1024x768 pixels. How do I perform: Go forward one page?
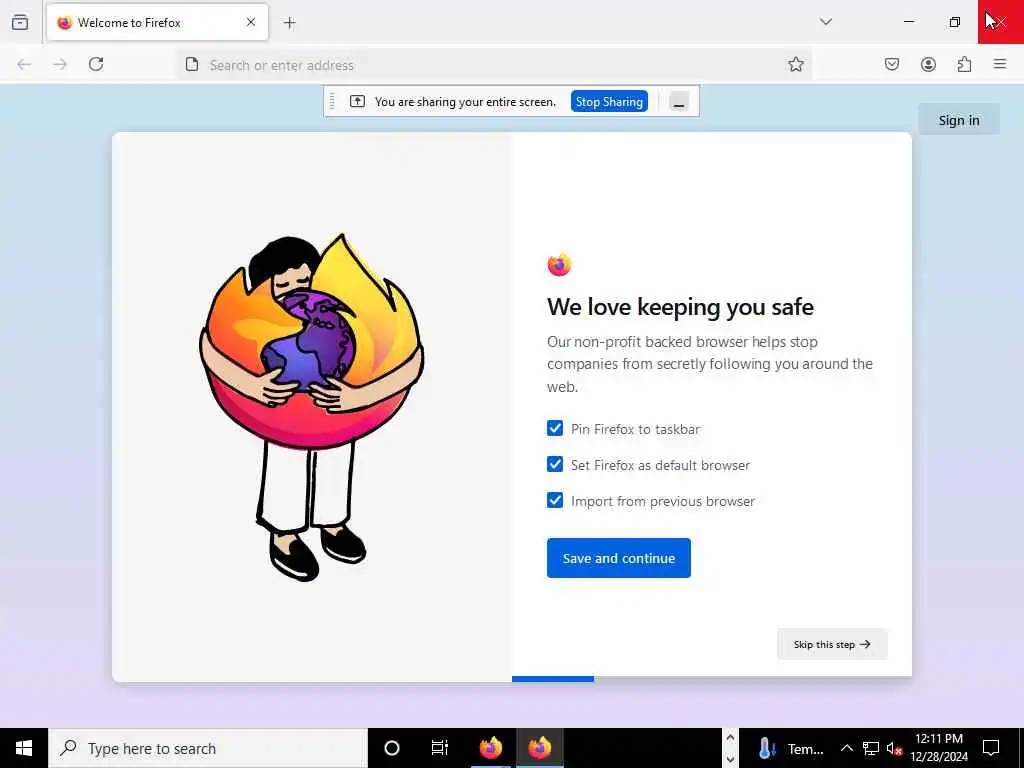59,64
